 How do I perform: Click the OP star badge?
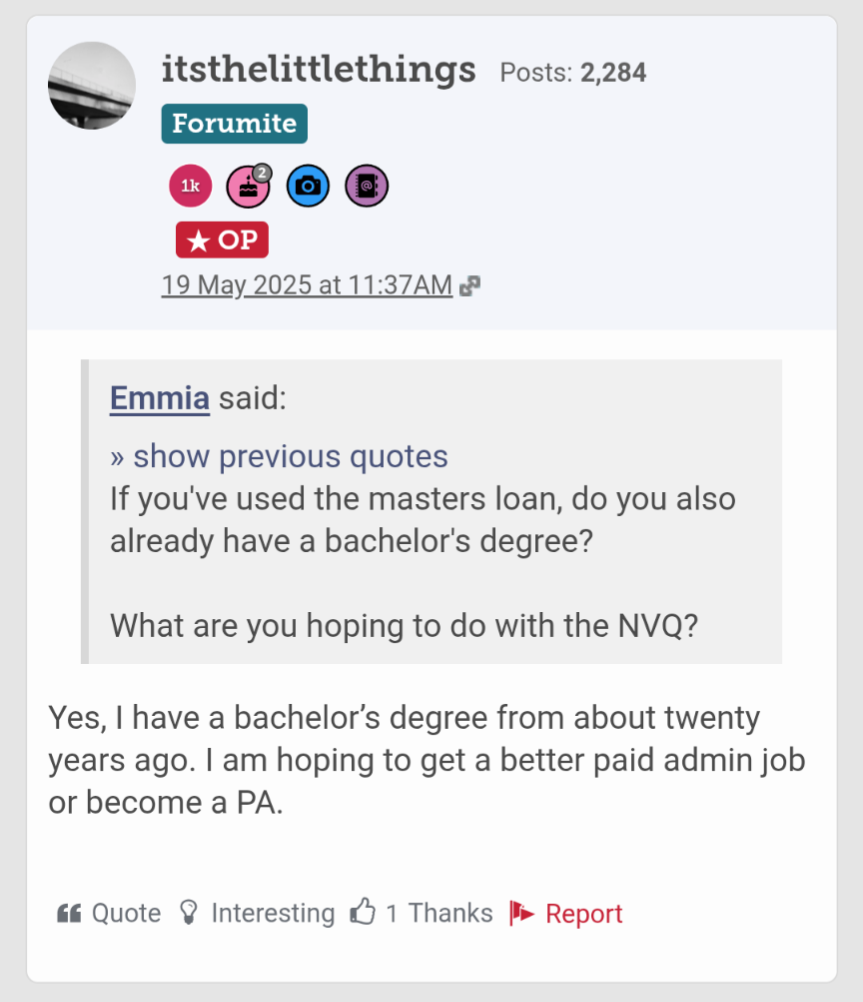(222, 240)
